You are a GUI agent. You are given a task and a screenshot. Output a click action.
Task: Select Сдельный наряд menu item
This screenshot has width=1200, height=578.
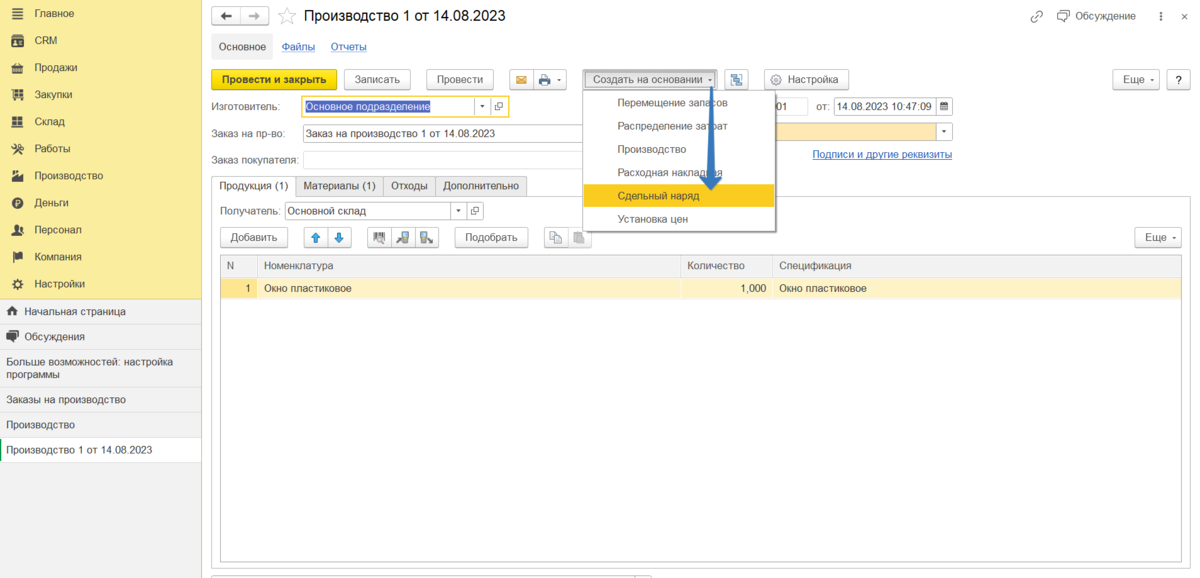click(x=679, y=196)
